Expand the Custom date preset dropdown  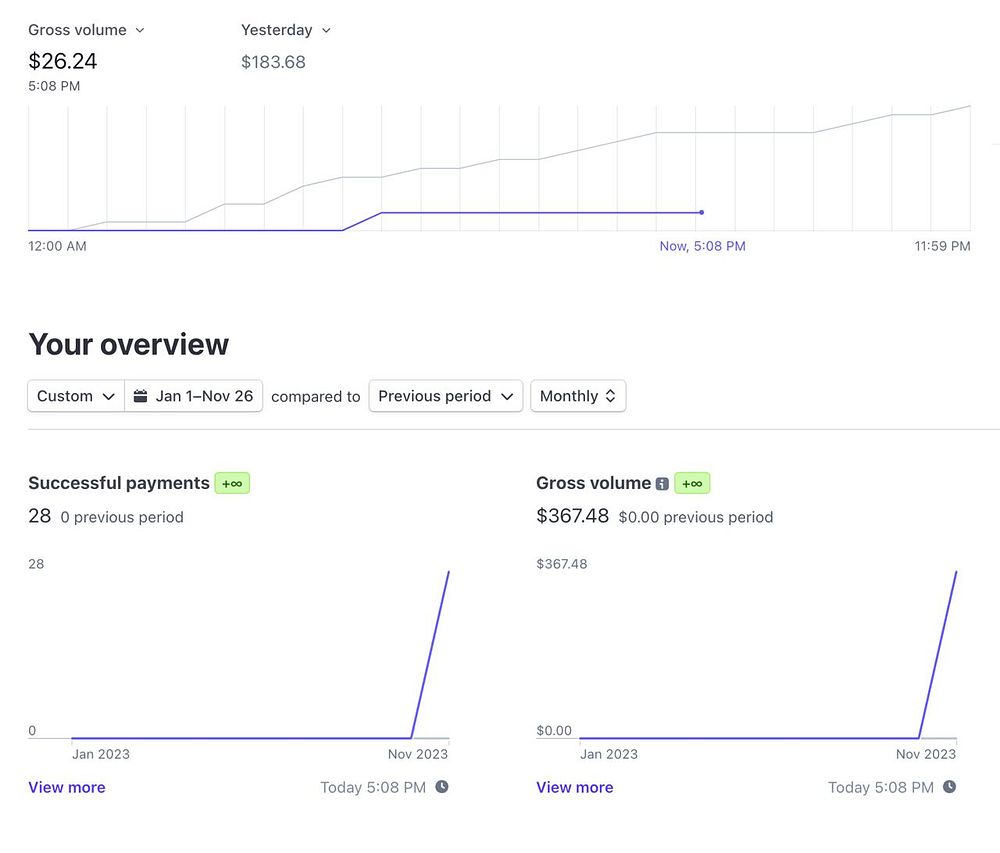pyautogui.click(x=77, y=396)
